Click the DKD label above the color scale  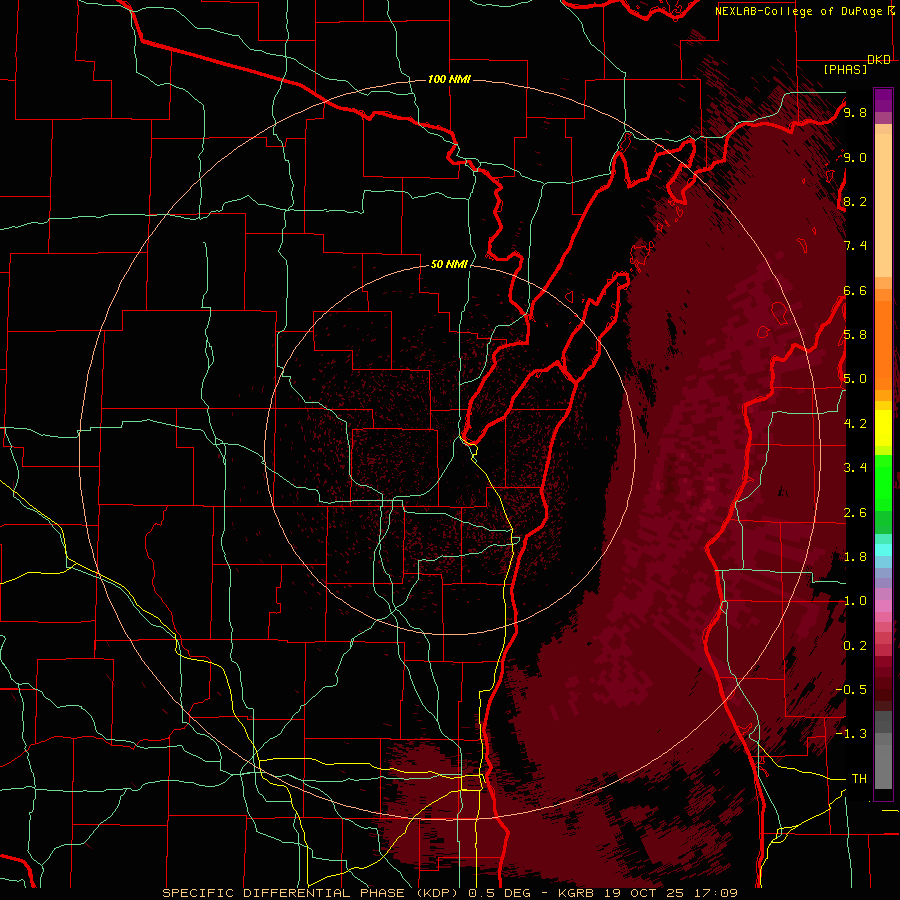879,60
